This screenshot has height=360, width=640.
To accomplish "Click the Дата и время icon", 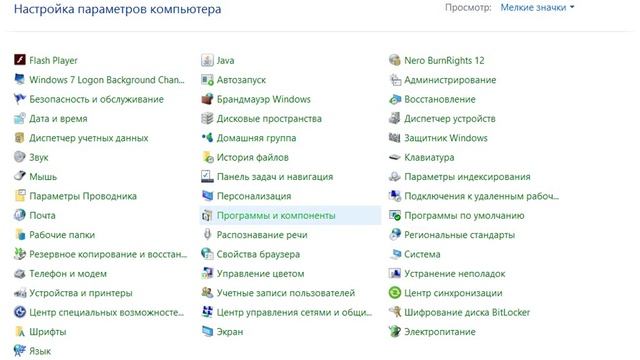I will [20, 118].
